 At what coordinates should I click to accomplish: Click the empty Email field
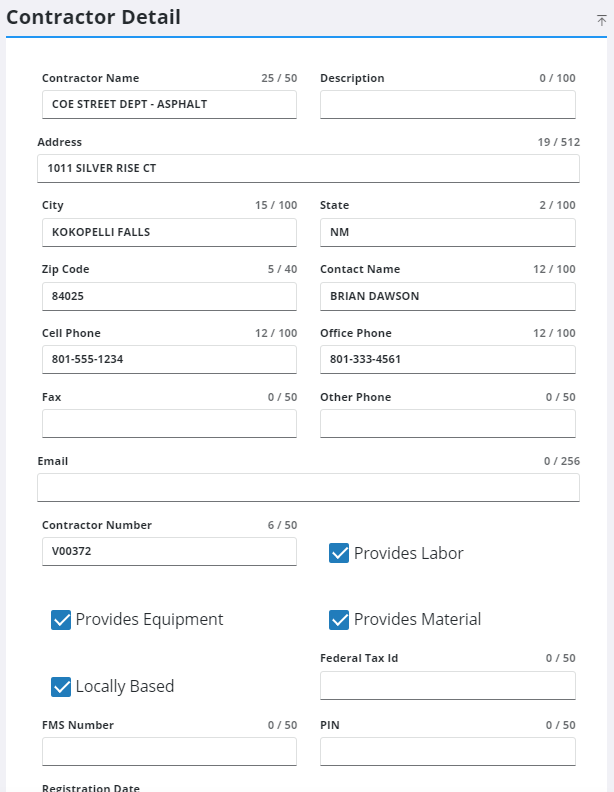[308, 488]
